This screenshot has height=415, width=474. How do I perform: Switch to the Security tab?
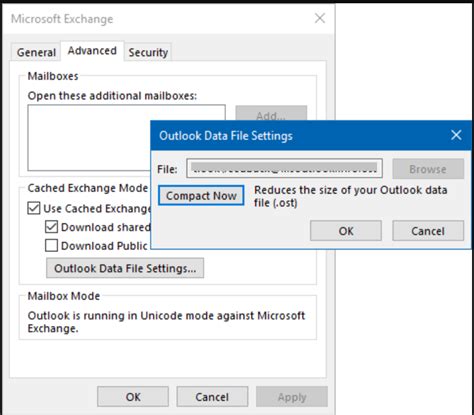click(148, 52)
